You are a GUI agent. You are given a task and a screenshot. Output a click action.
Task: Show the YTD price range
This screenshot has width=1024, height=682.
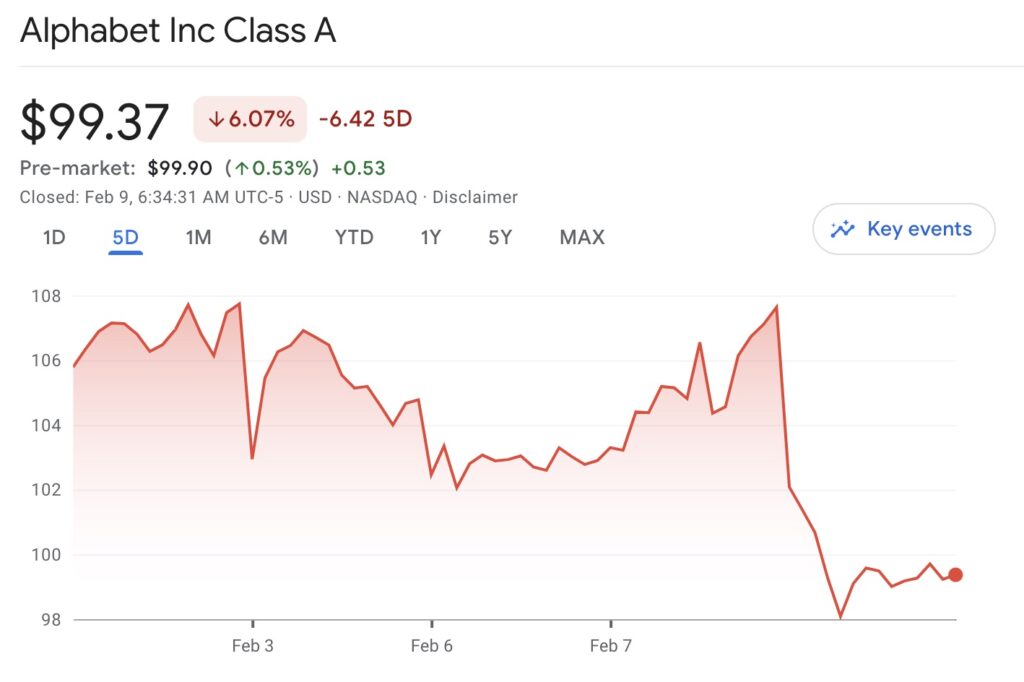tap(353, 237)
